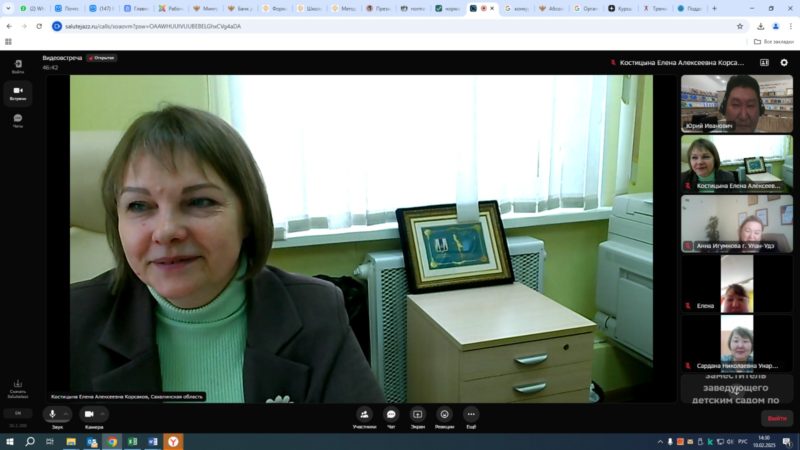This screenshot has width=800, height=450.
Task: Switch to the (147) mail tab
Action: pos(102,8)
